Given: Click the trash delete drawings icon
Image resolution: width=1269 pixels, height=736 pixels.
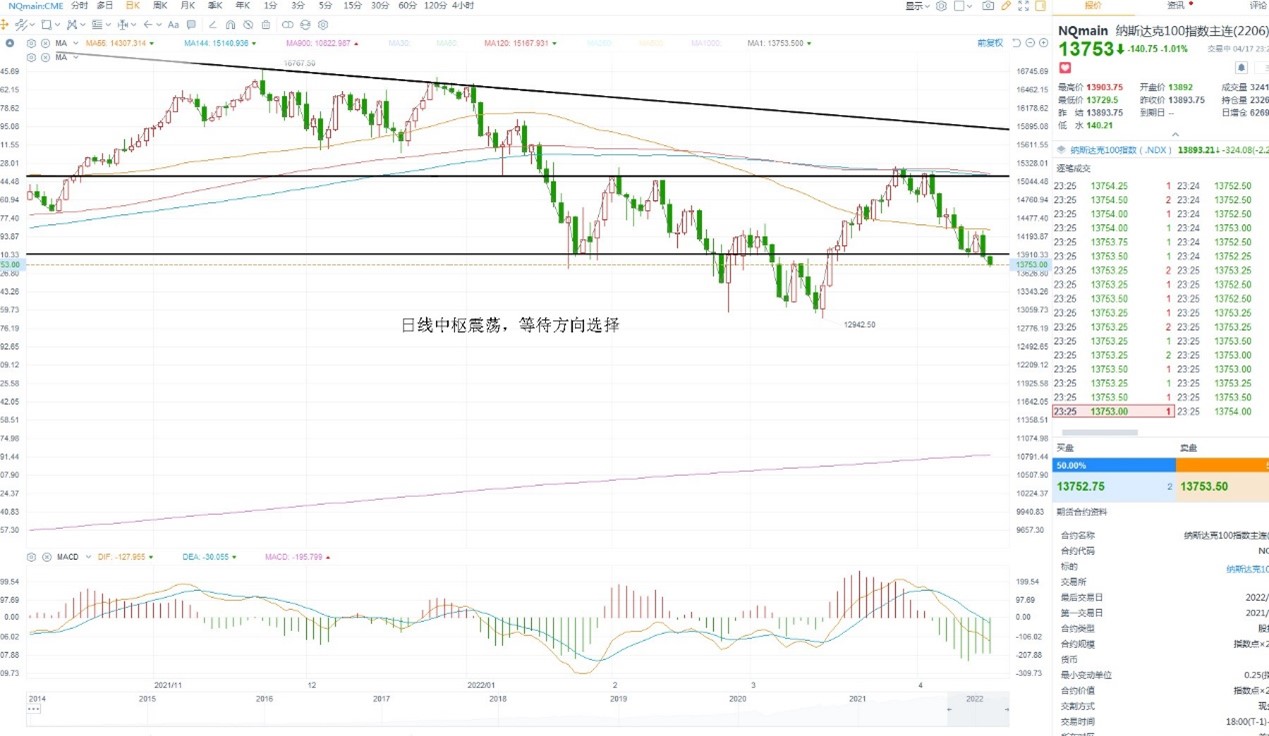Looking at the screenshot, I should pyautogui.click(x=266, y=24).
